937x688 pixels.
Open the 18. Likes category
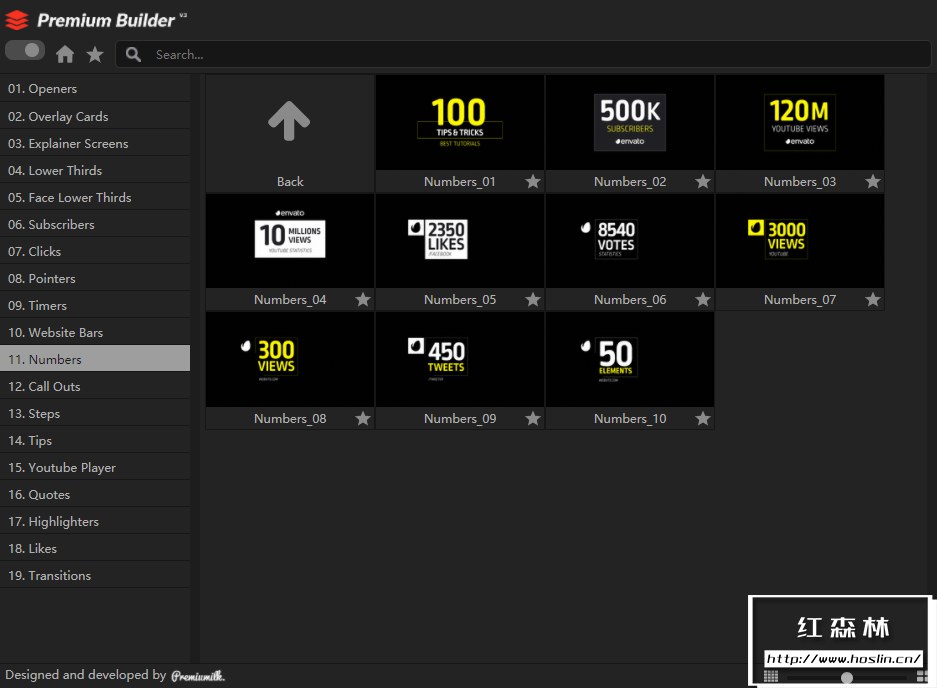pyautogui.click(x=95, y=549)
